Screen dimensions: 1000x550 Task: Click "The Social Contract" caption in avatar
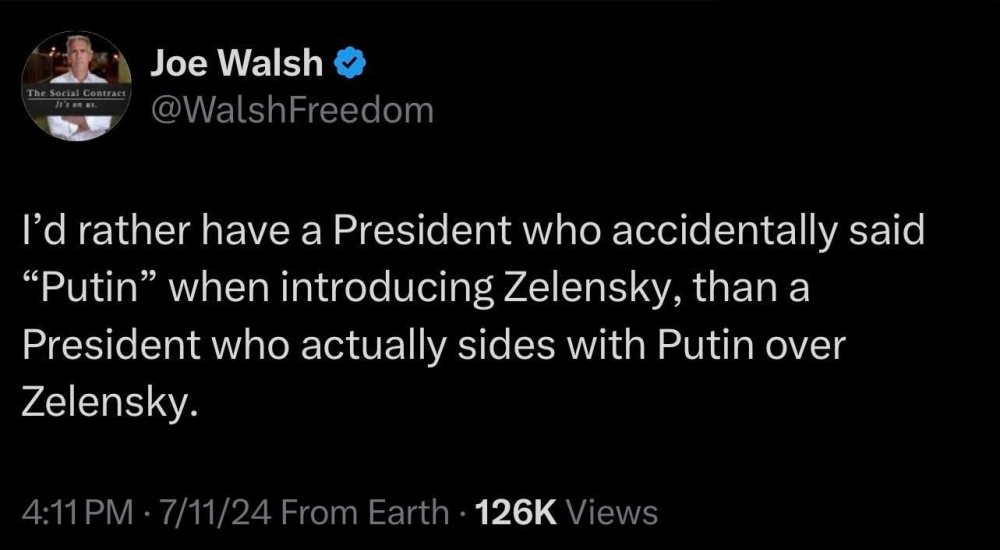coord(73,93)
